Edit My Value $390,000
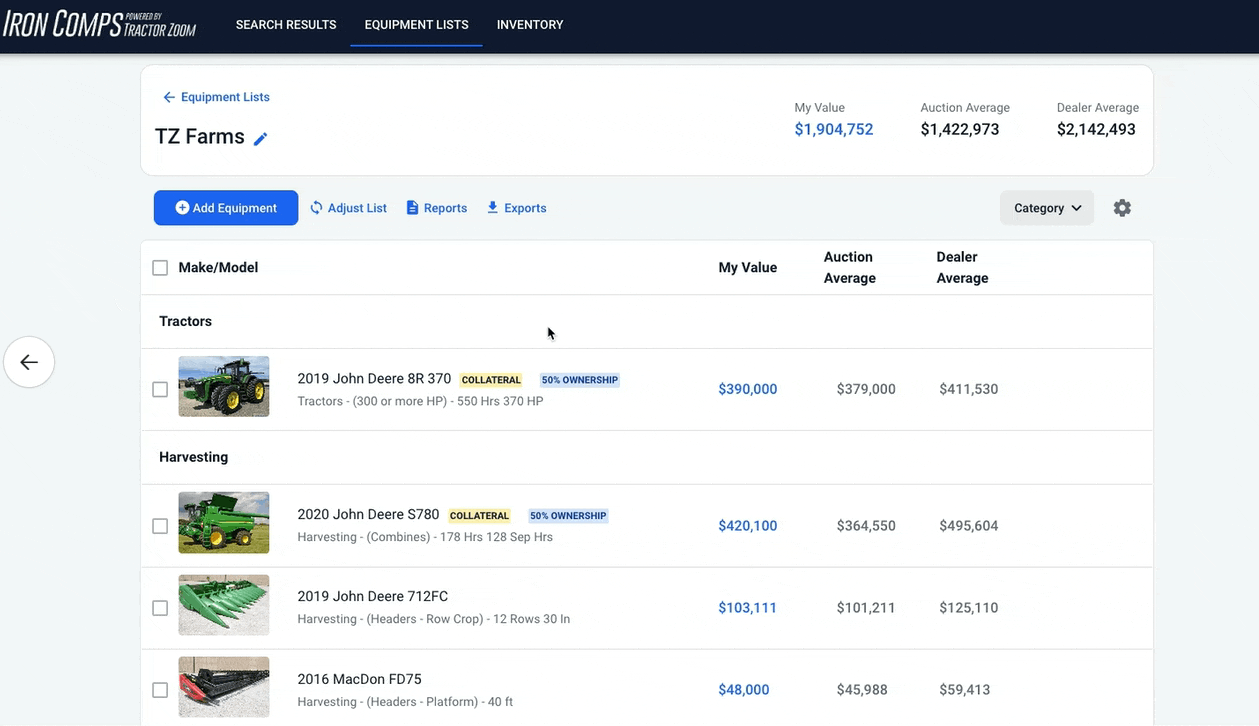The width and height of the screenshot is (1259, 726). pyautogui.click(x=748, y=389)
